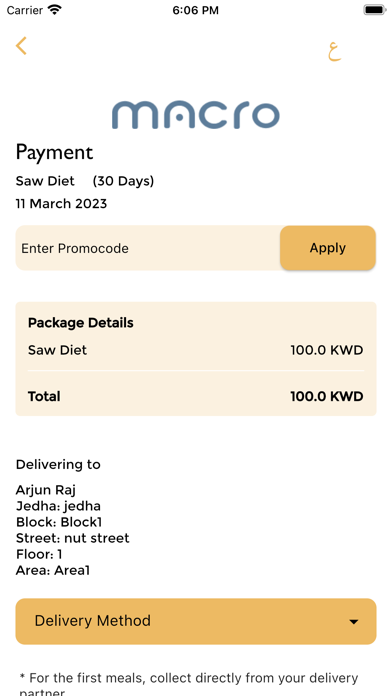Open the Delivery Method dropdown
This screenshot has width=392, height=696.
point(196,621)
